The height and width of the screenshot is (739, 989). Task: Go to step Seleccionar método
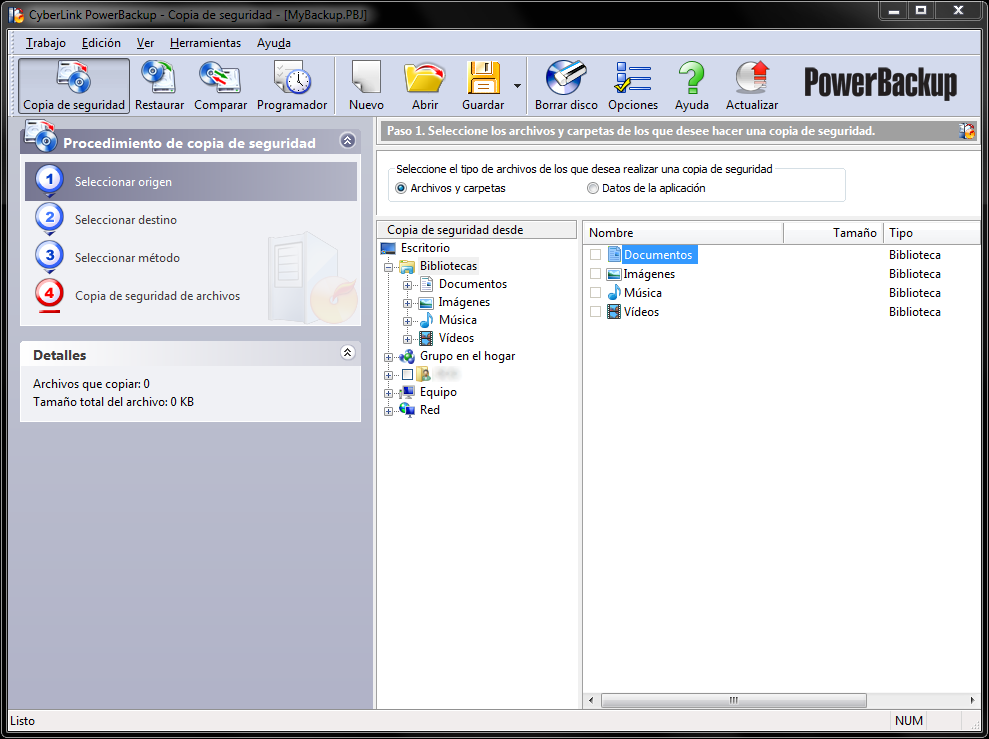click(x=127, y=258)
